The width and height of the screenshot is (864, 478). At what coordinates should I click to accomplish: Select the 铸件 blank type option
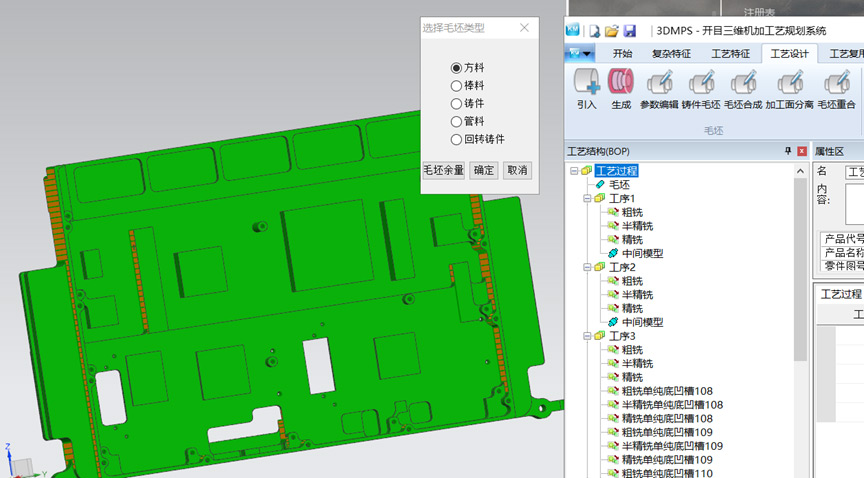tap(457, 104)
